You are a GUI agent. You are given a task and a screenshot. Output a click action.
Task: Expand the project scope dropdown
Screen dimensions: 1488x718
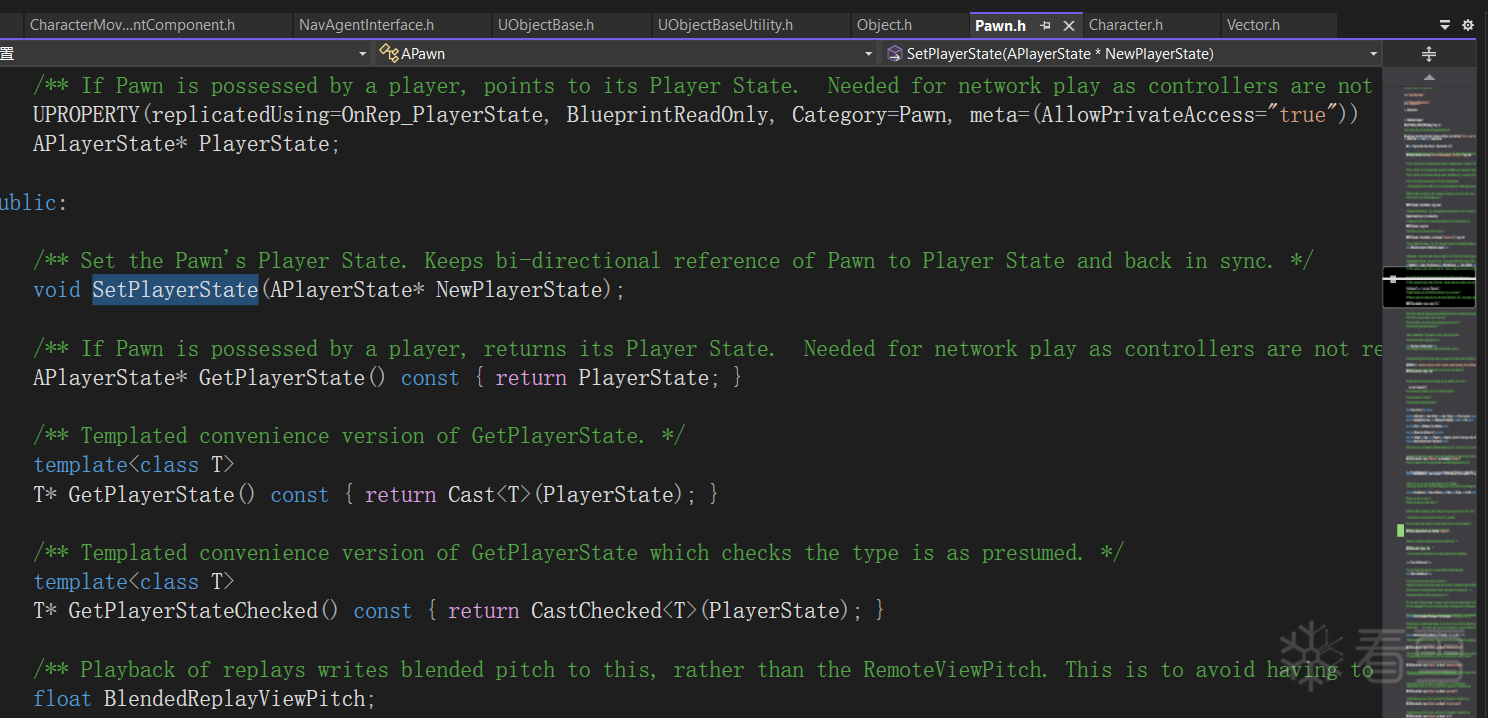click(362, 54)
